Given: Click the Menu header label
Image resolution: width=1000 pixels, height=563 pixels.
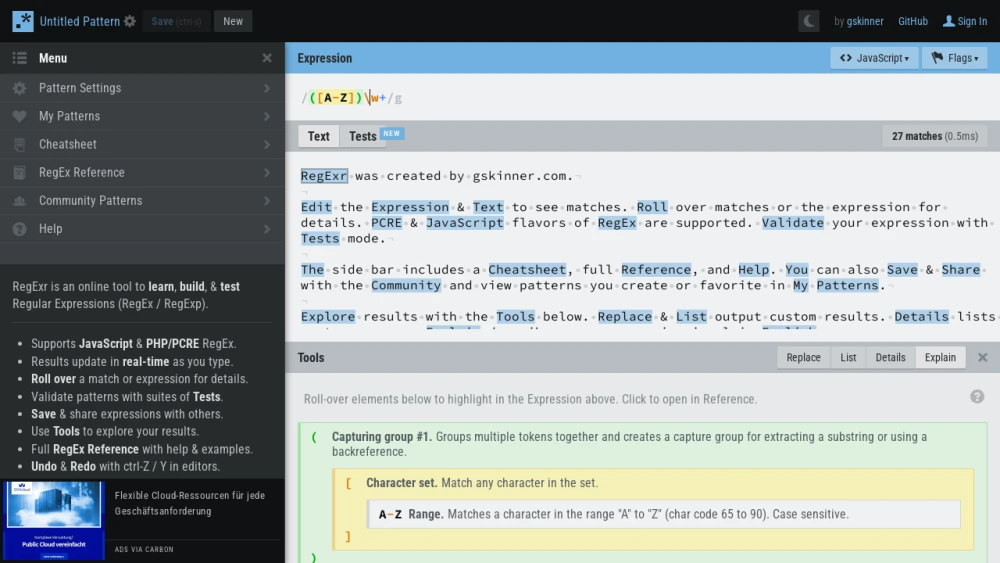Looking at the screenshot, I should (x=53, y=58).
